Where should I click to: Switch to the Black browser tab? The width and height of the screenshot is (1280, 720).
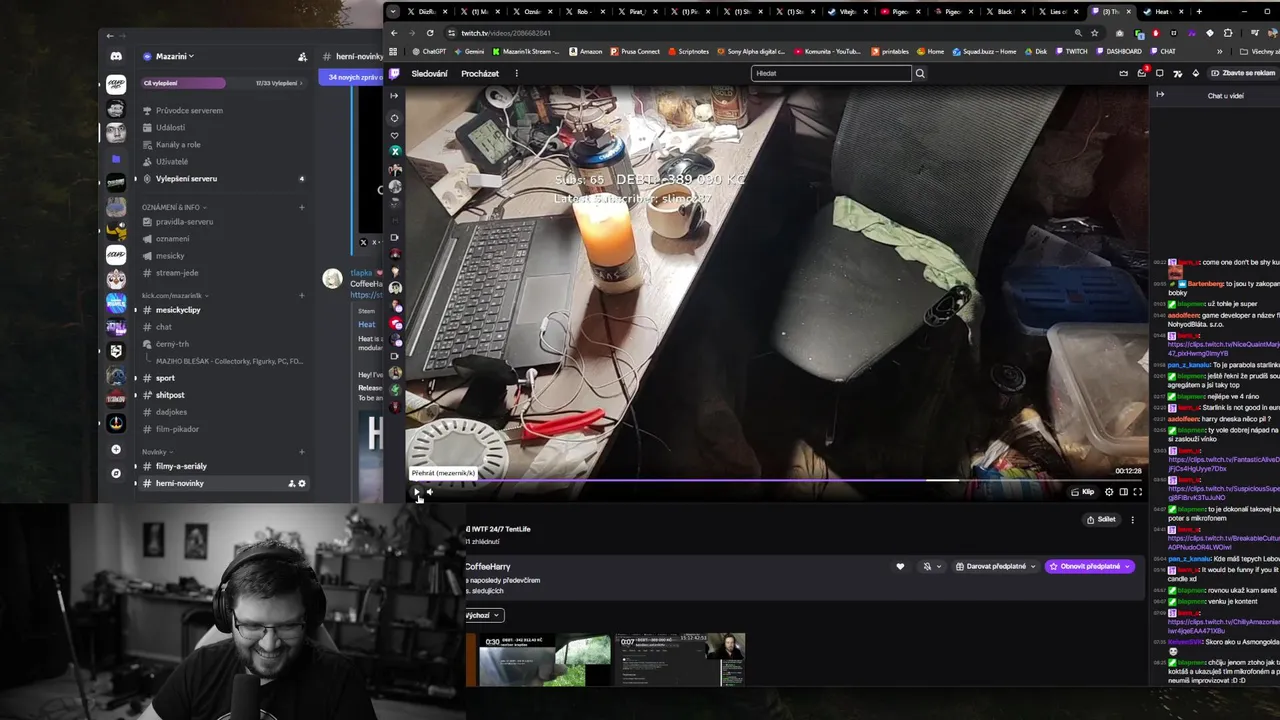[1006, 12]
